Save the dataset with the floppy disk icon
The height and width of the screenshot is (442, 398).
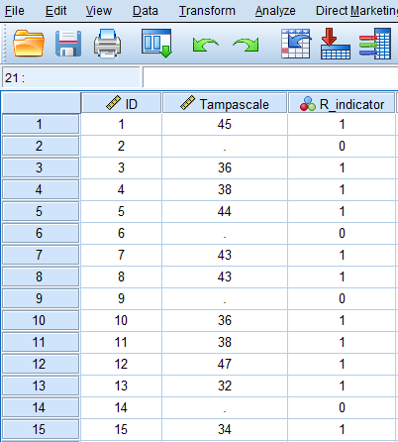tap(68, 44)
